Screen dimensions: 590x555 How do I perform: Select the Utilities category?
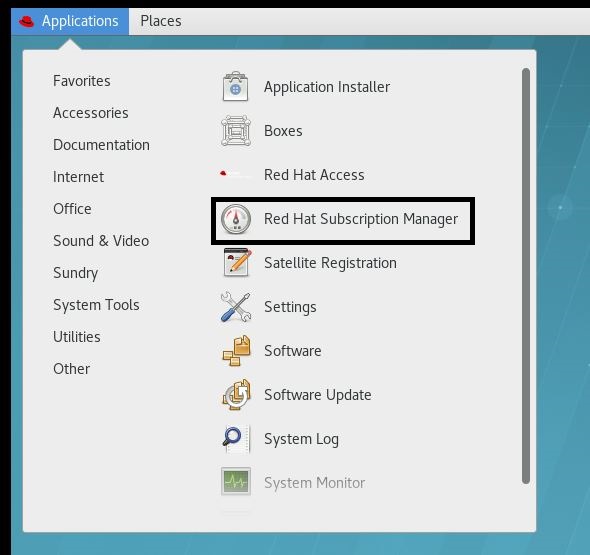(x=77, y=337)
